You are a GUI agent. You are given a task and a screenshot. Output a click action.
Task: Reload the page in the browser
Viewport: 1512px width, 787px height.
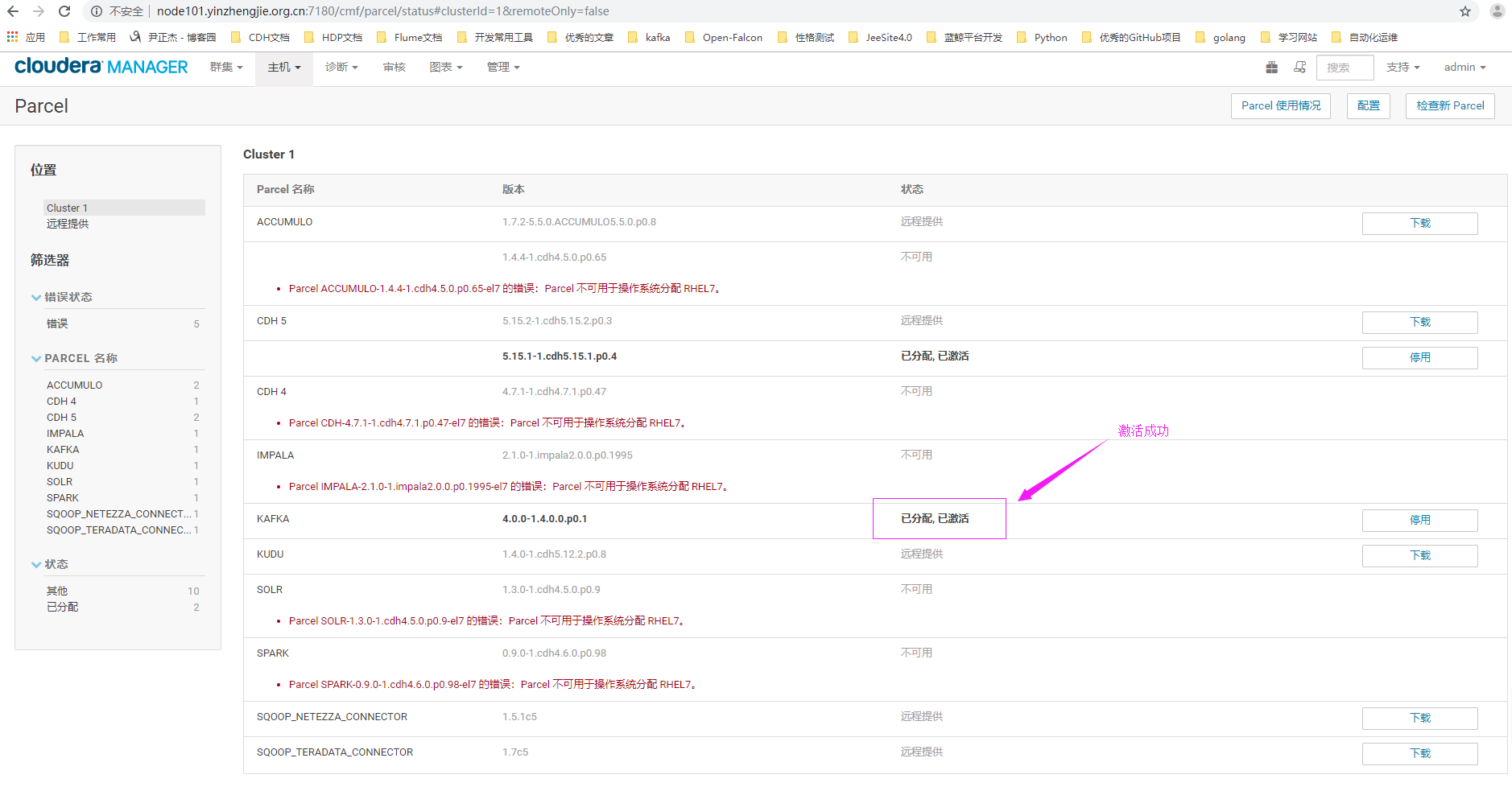(x=65, y=11)
